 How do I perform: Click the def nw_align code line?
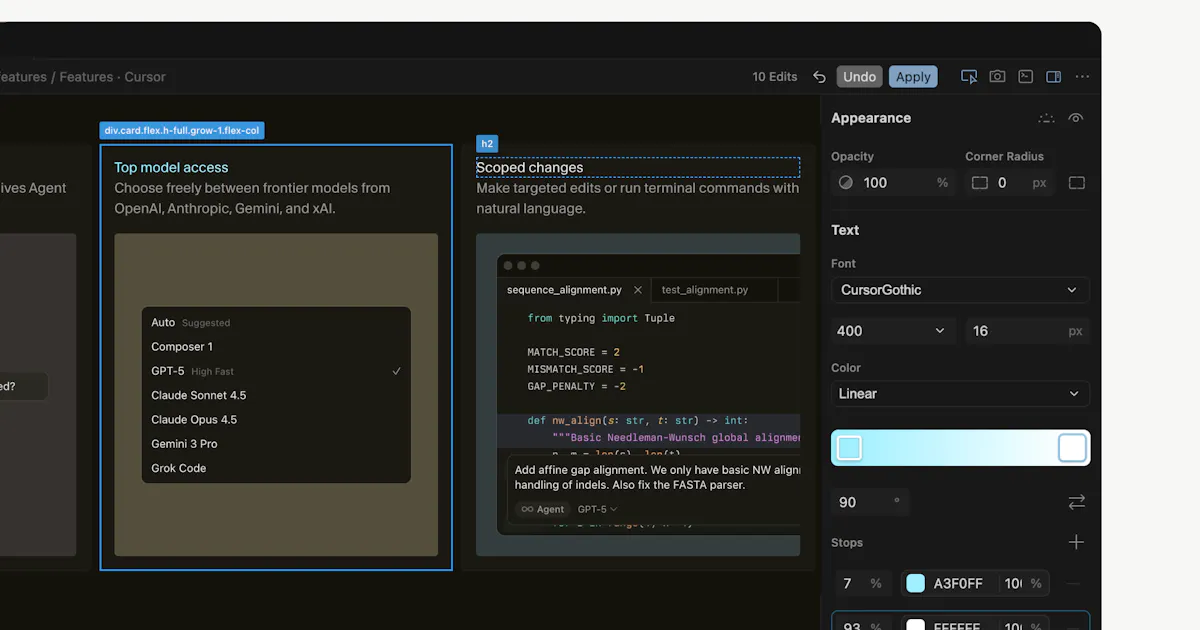(638, 421)
